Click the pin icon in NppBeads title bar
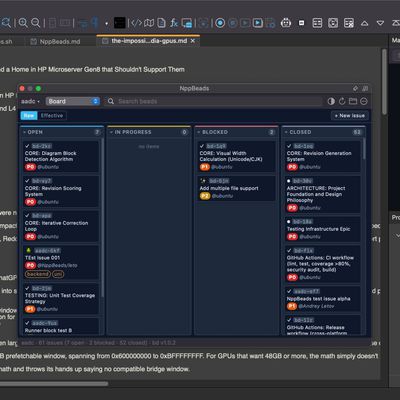Screen dimensions: 400x400 click(x=355, y=88)
